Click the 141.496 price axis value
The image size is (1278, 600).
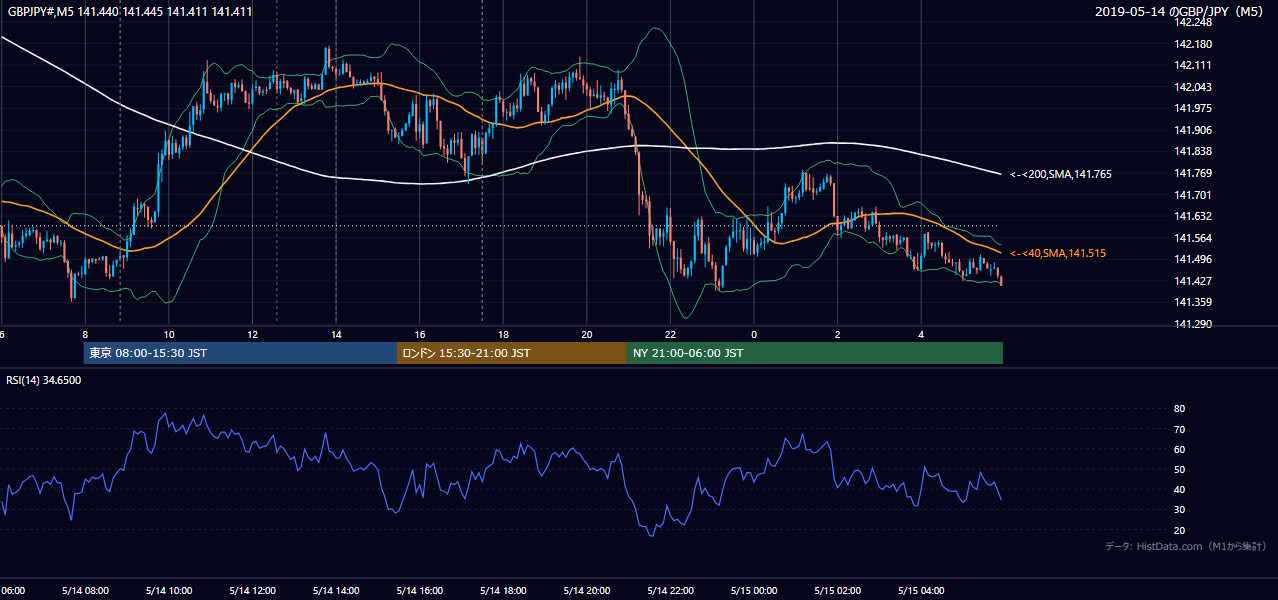coord(1193,259)
